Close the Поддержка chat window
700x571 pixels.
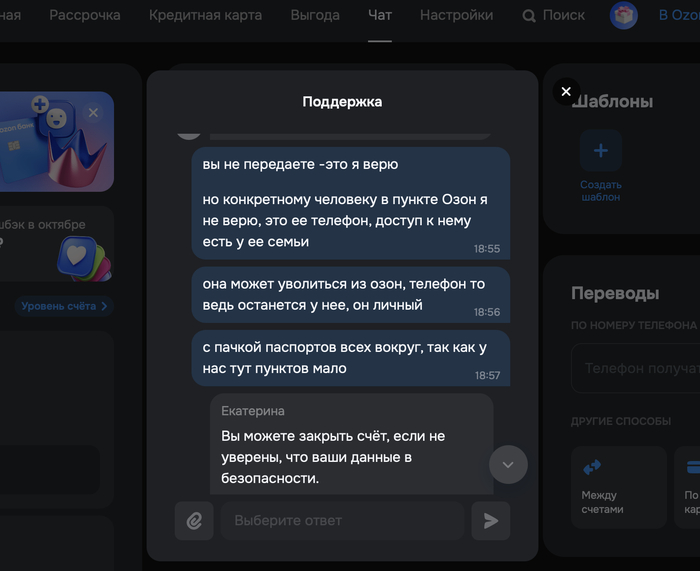click(565, 92)
